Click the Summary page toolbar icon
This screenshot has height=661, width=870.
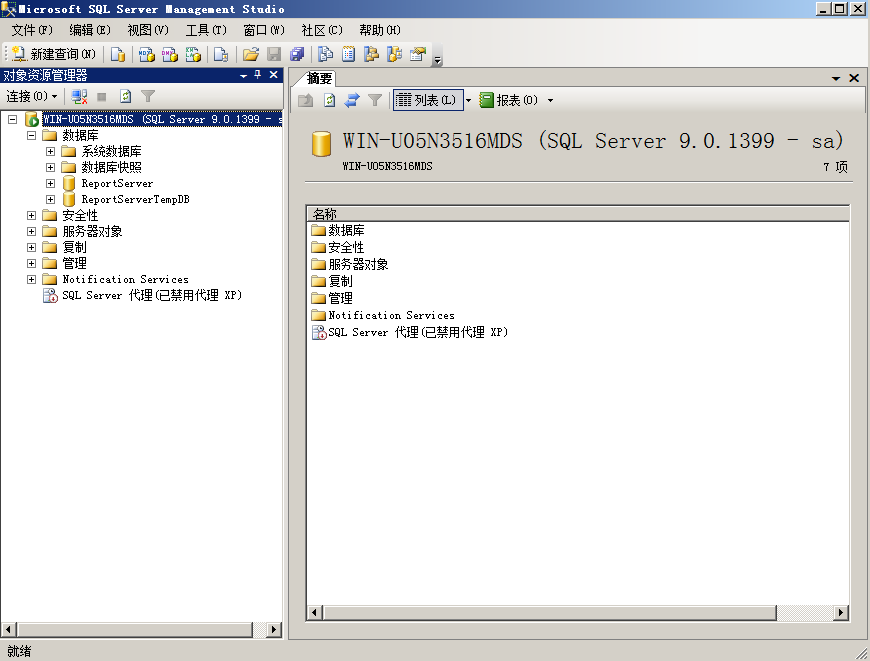(348, 54)
